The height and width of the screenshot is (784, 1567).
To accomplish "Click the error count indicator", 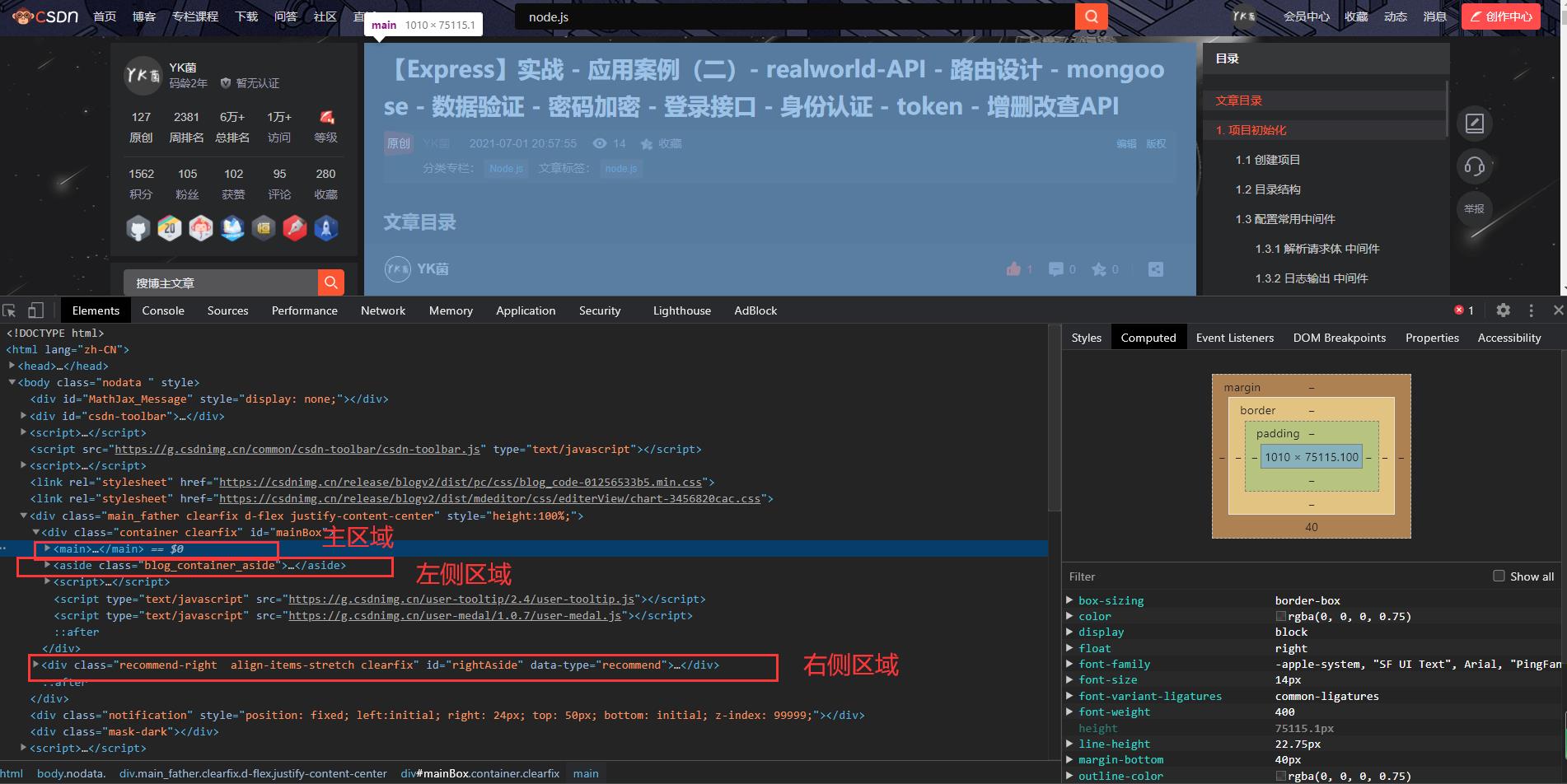I will point(1464,310).
